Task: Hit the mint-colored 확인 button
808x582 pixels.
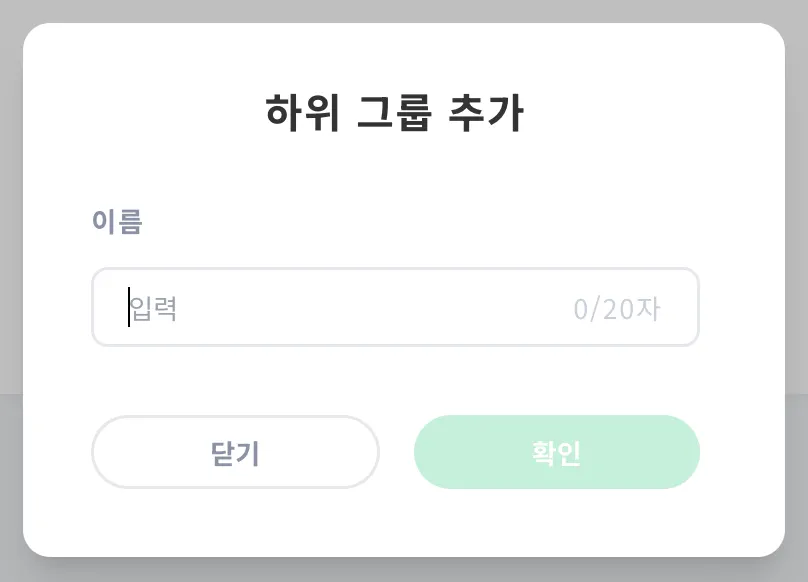Action: (x=556, y=452)
